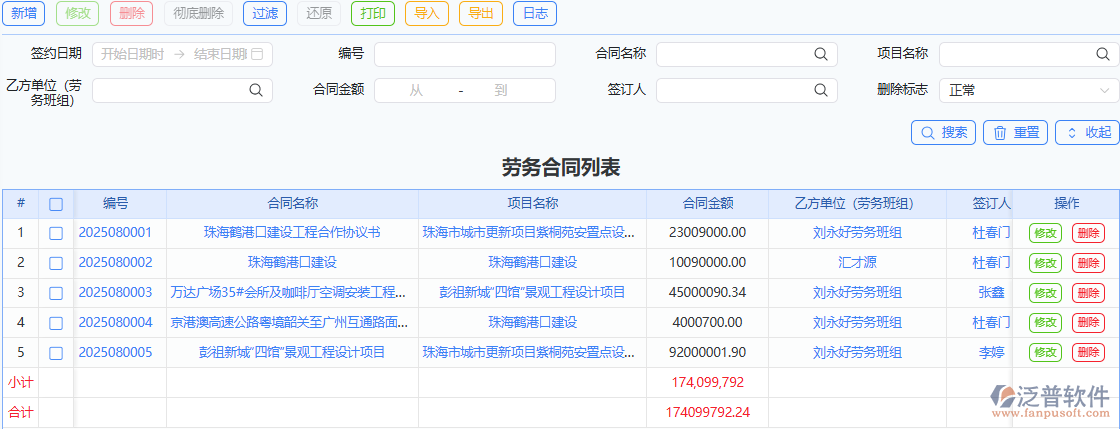Click 修改 in row 2025080002
The width and height of the screenshot is (1120, 429).
click(1045, 263)
